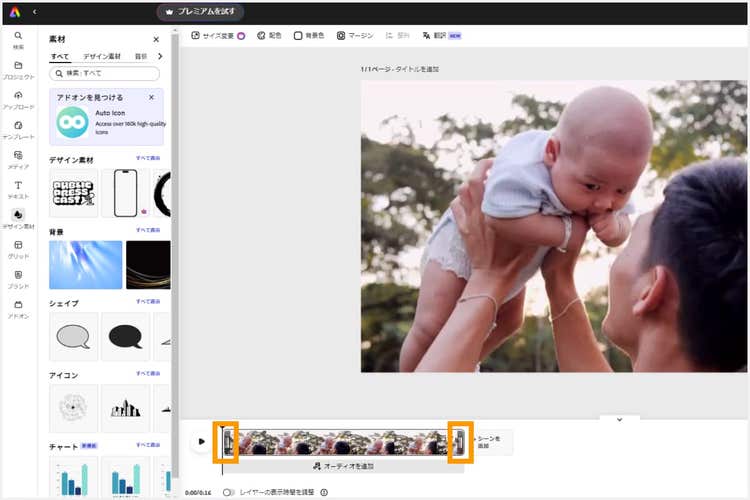Screen dimensions: 750x500
Task: Select the baby video on canvas
Action: tap(554, 226)
